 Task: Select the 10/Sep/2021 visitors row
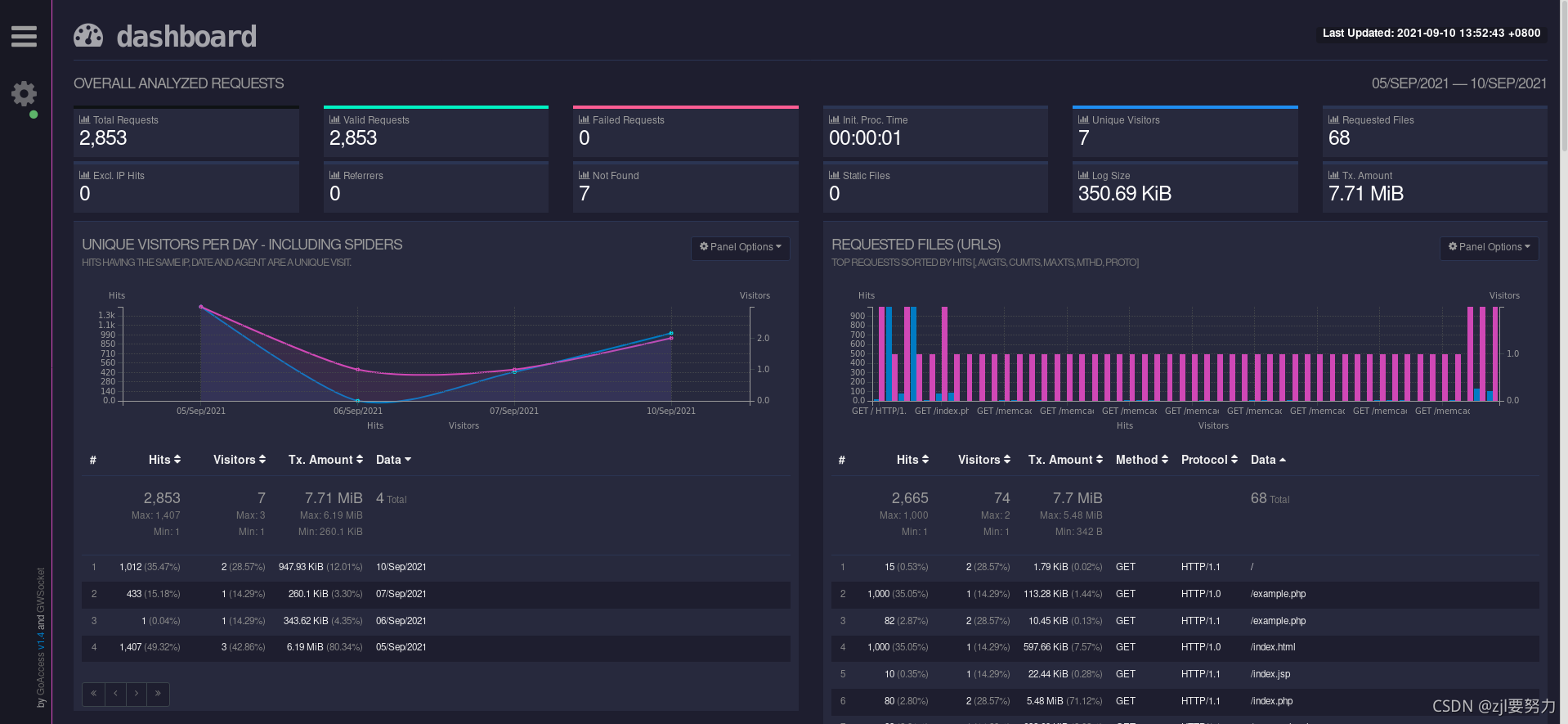point(436,567)
